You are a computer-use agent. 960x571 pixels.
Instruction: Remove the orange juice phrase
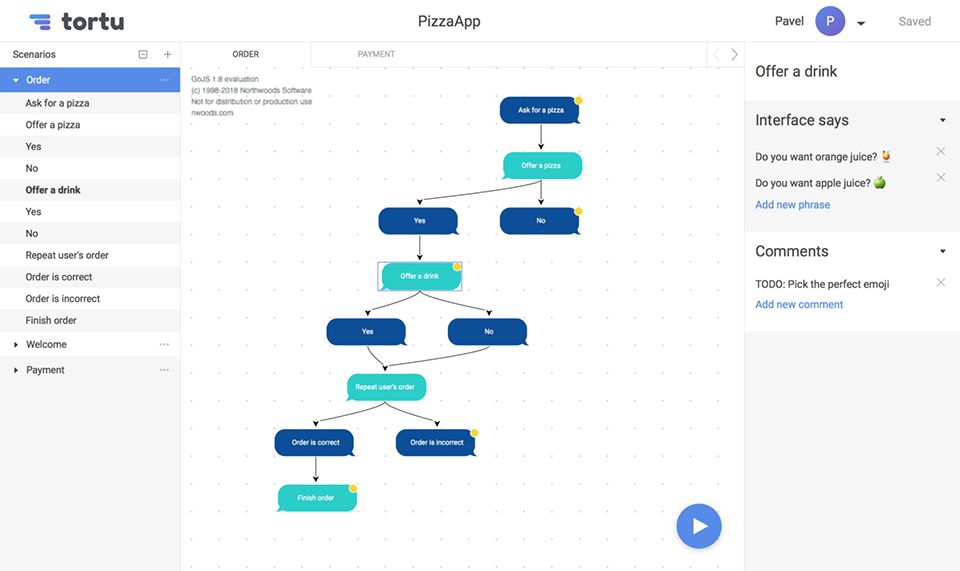tap(940, 151)
